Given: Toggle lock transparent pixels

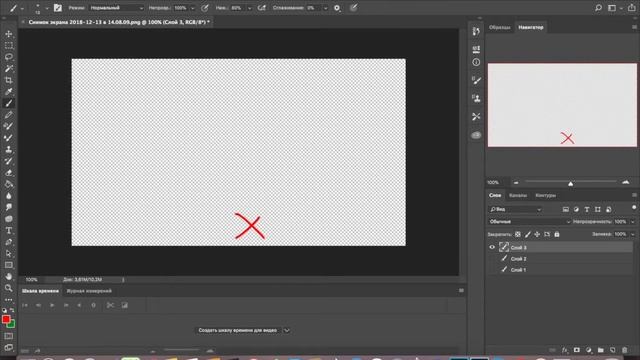Looking at the screenshot, I should [x=518, y=234].
